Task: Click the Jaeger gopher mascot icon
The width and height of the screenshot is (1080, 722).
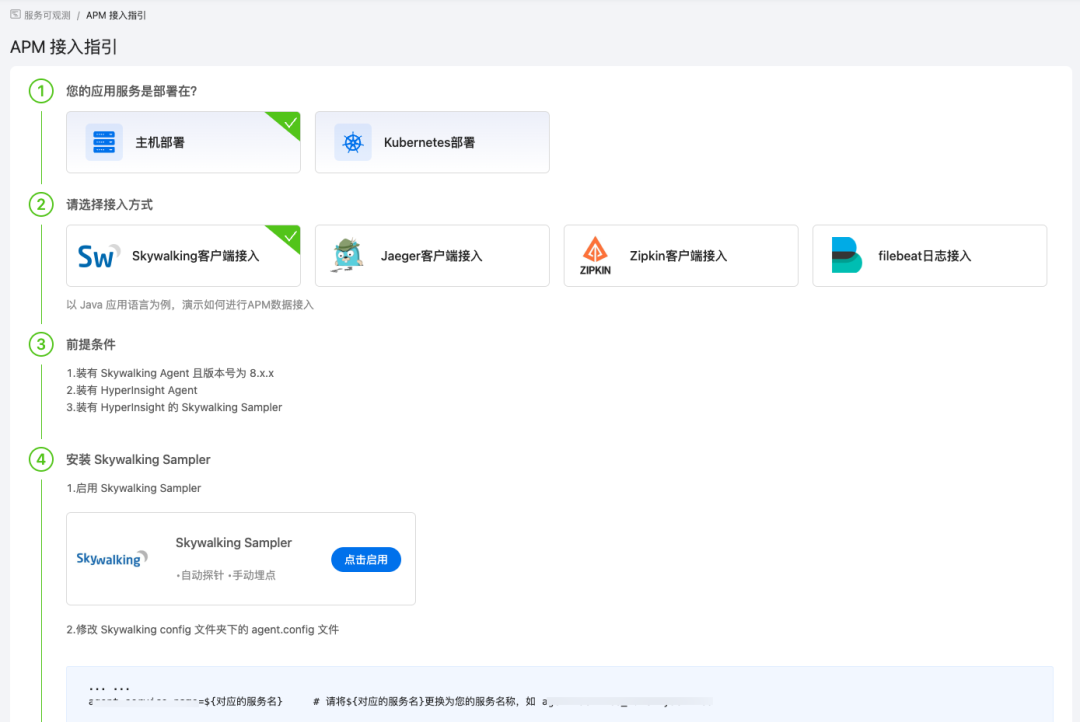Action: tap(349, 255)
